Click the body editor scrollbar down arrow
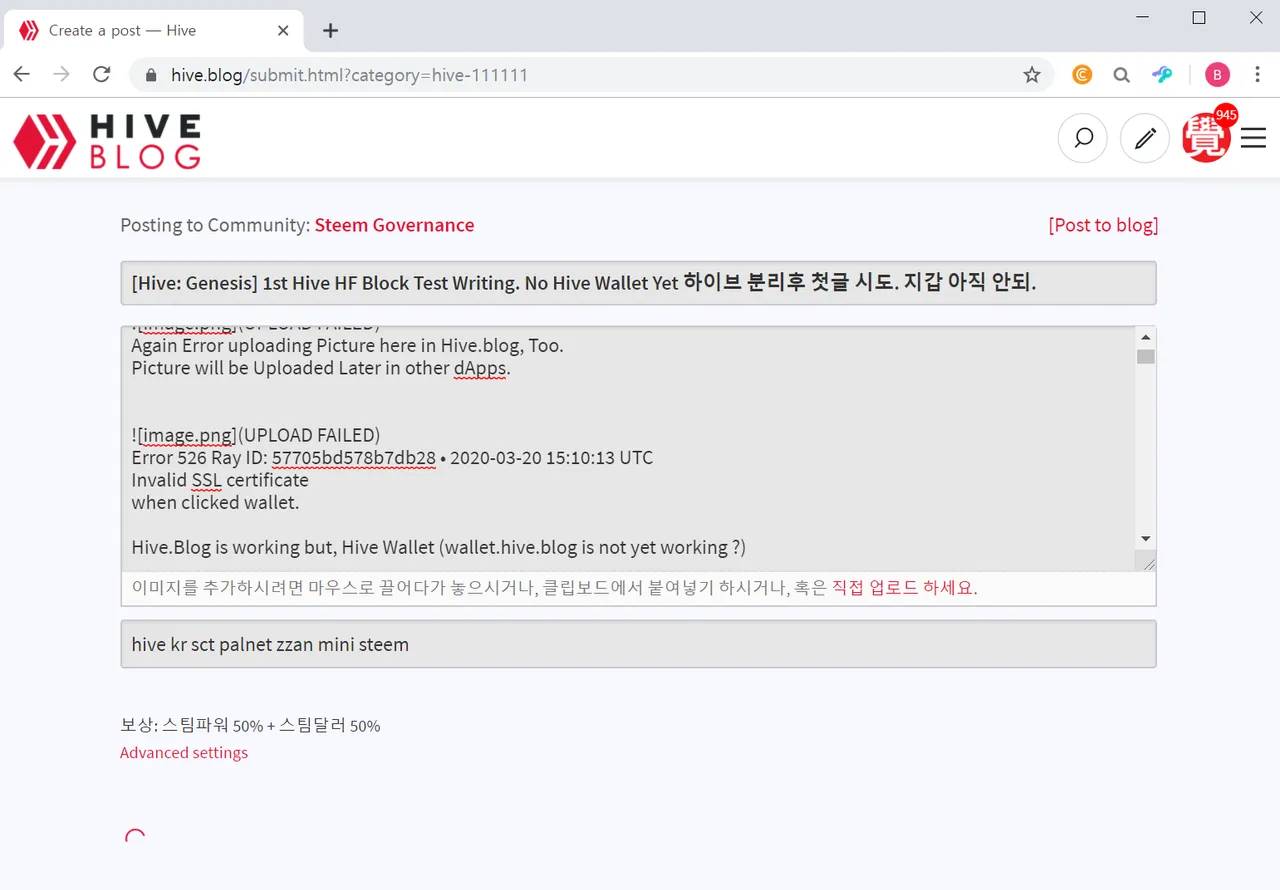This screenshot has height=890, width=1280. (1146, 539)
